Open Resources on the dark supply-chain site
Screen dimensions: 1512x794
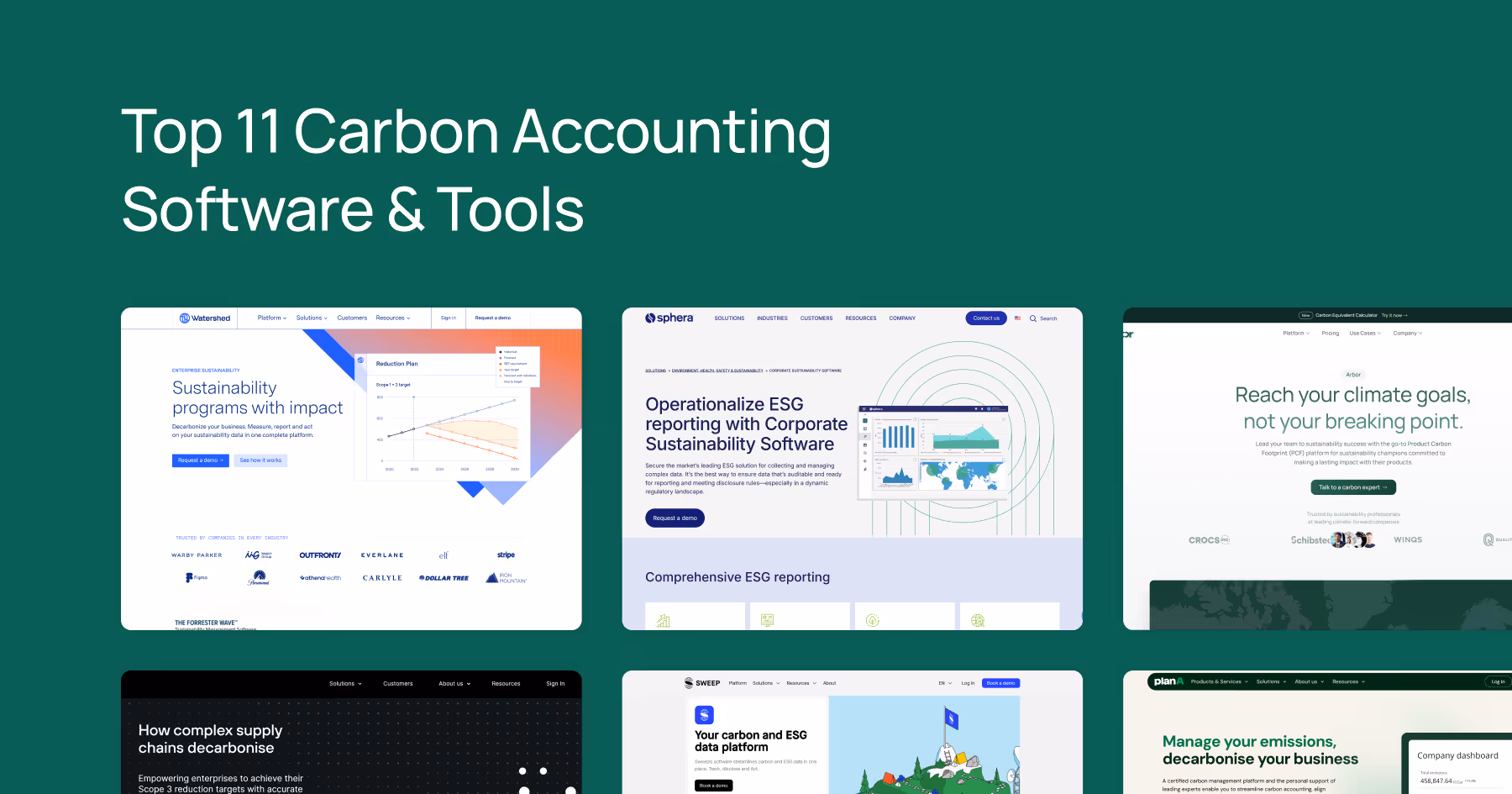[506, 684]
